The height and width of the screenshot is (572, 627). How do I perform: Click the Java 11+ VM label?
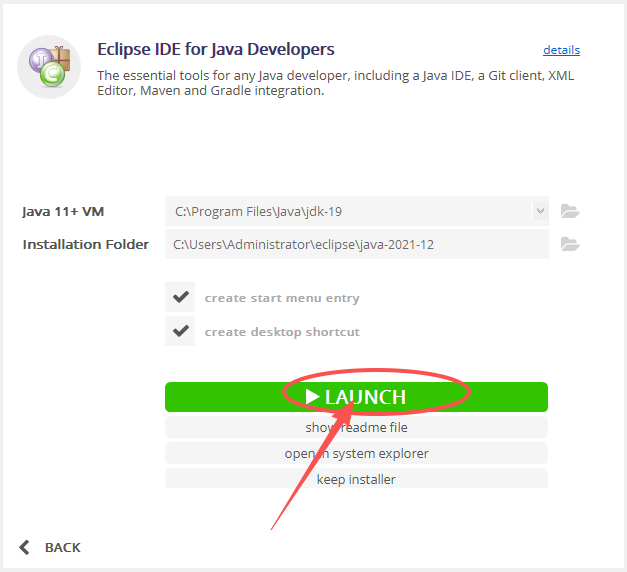(x=63, y=211)
